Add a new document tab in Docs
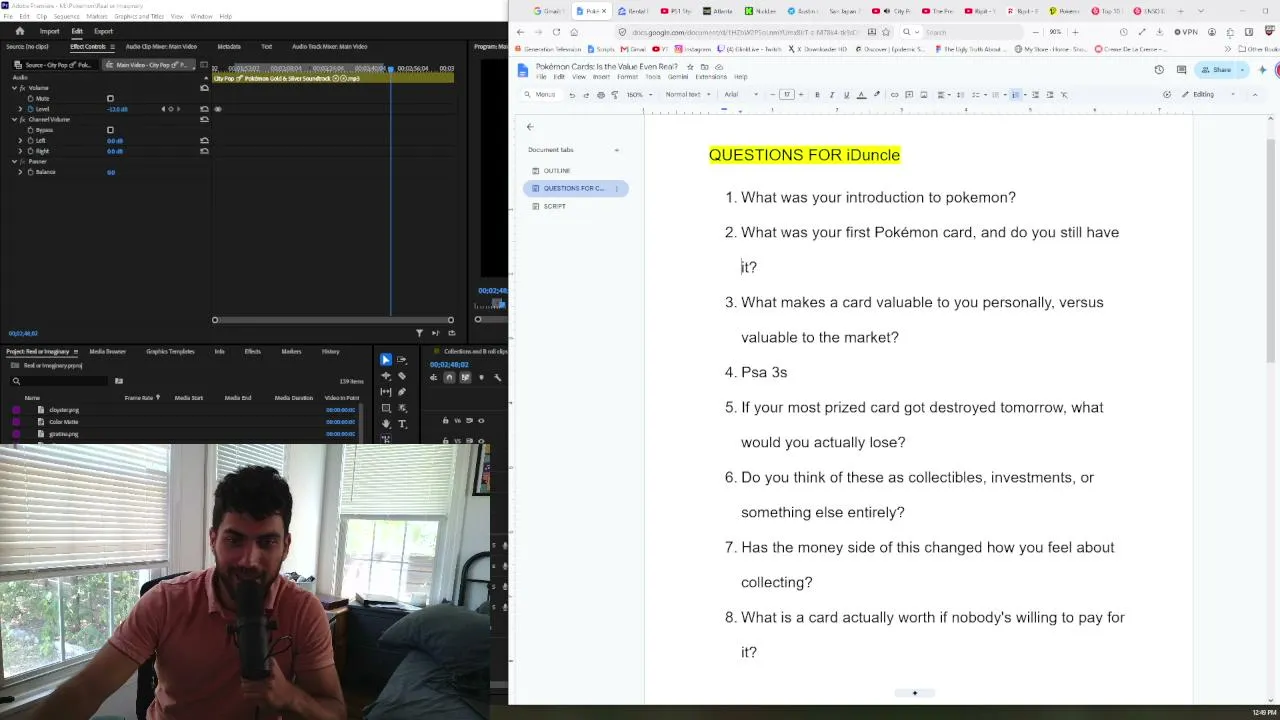The image size is (1280, 720). click(x=616, y=150)
